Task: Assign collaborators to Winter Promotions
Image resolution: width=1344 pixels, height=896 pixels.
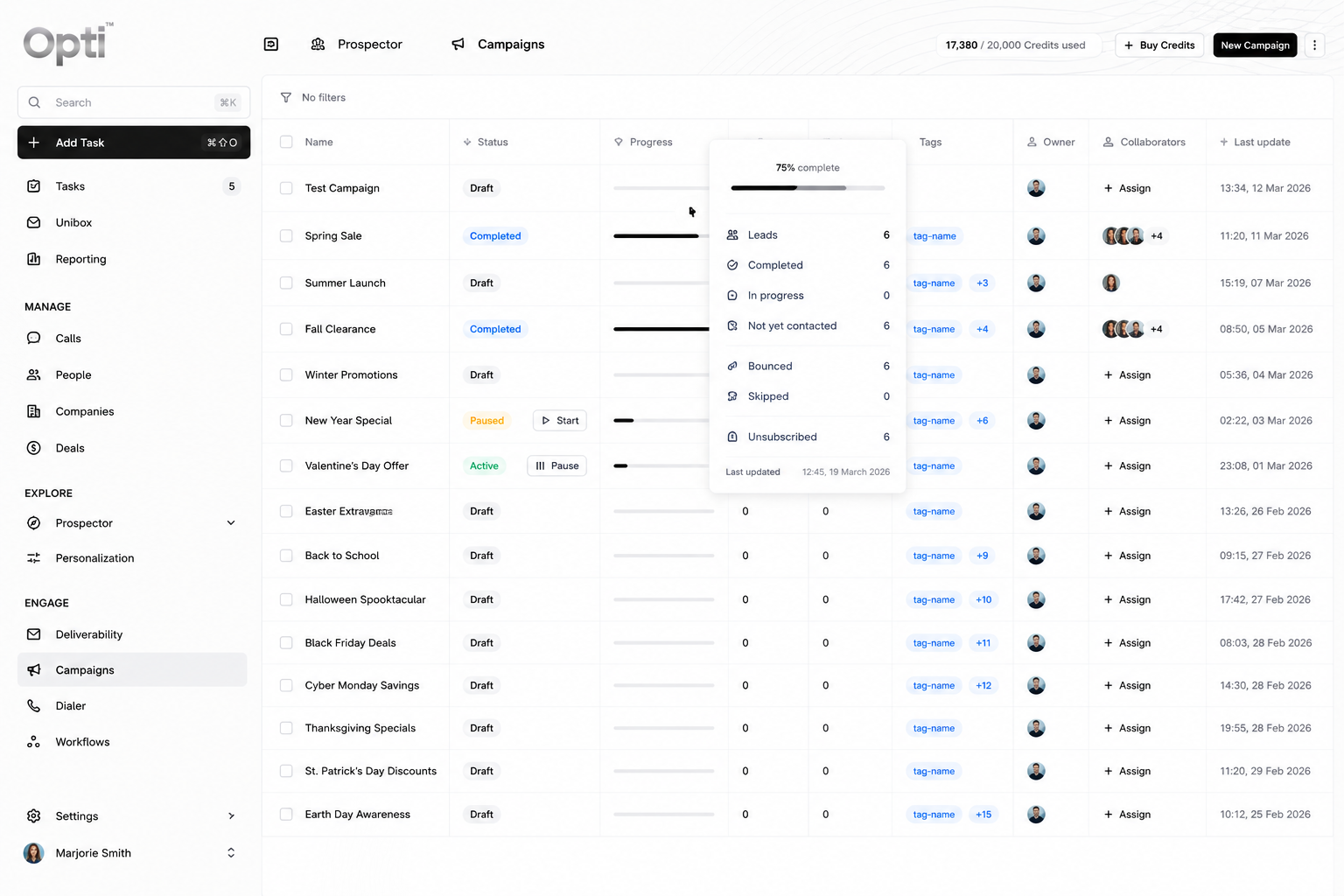Action: pos(1127,374)
